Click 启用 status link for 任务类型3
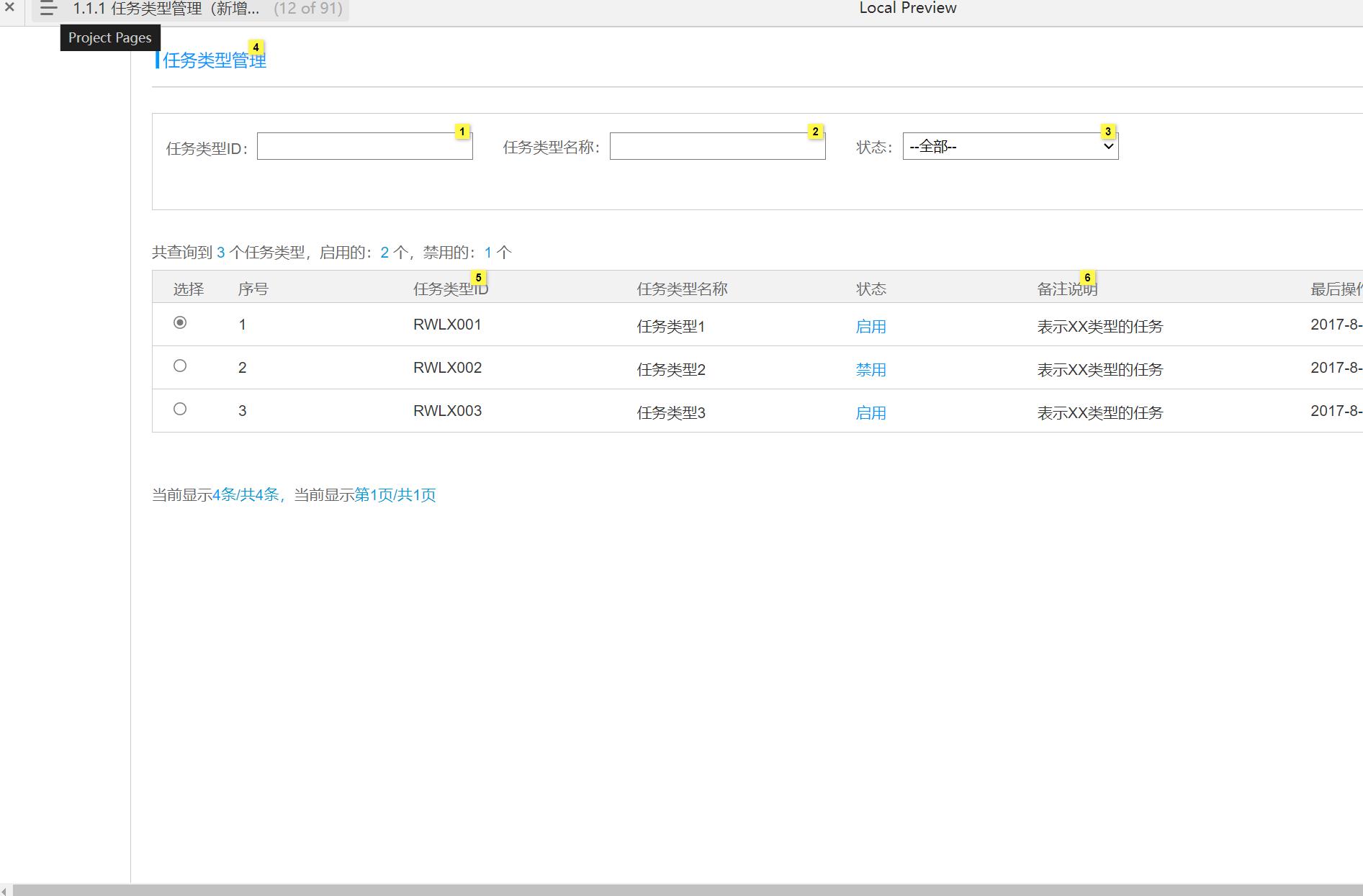The width and height of the screenshot is (1363, 896). tap(871, 413)
